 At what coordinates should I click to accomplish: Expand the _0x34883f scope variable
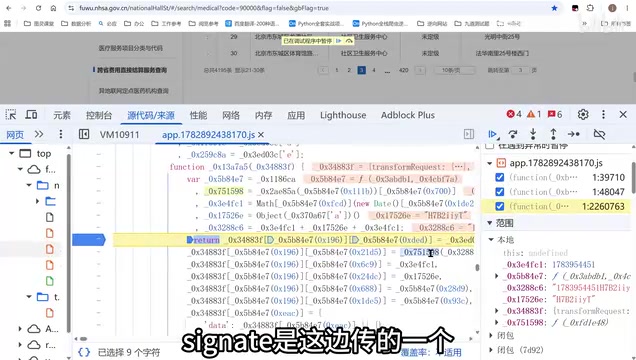[497, 311]
